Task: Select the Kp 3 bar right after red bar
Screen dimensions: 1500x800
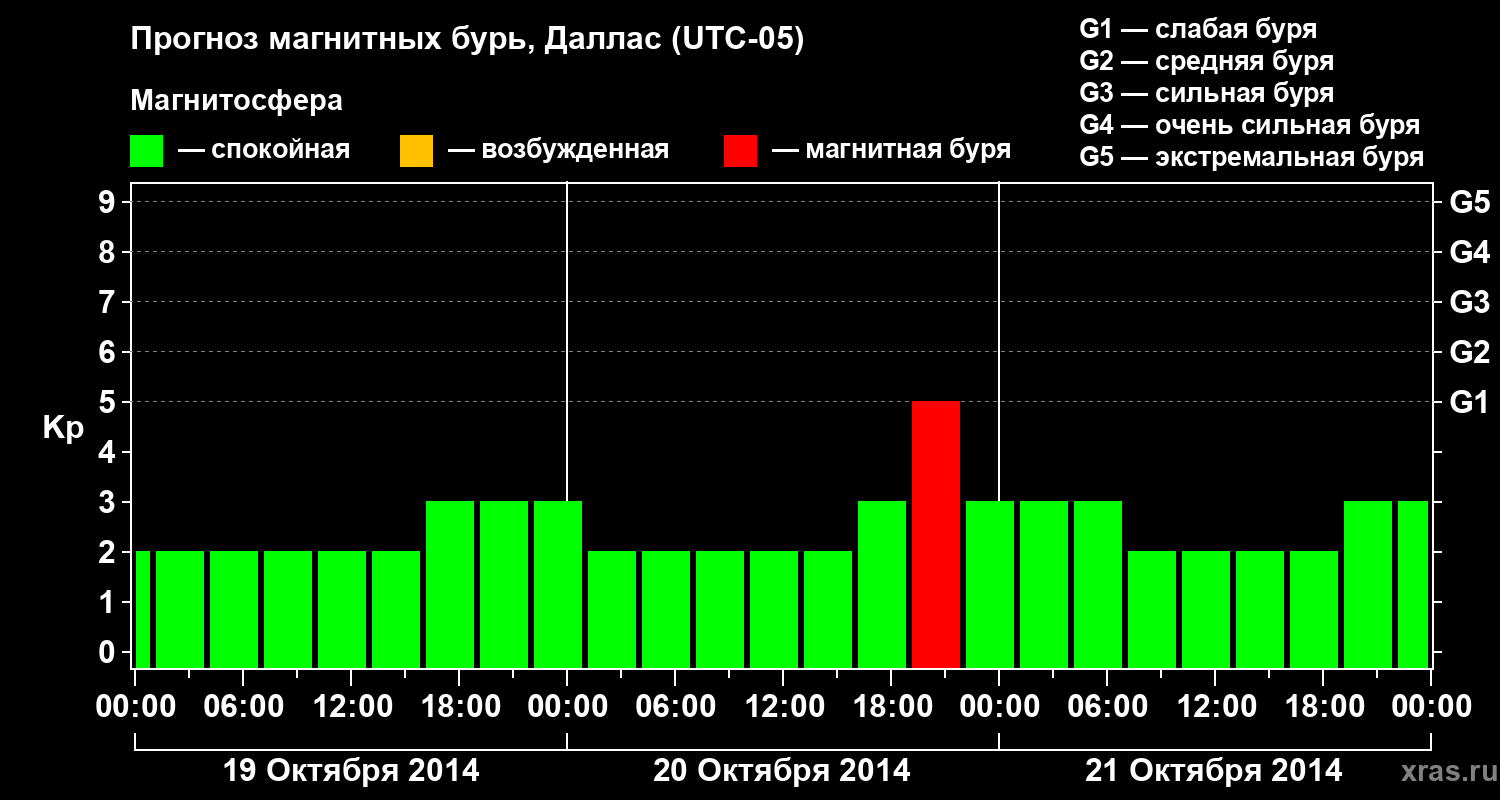Action: (990, 584)
